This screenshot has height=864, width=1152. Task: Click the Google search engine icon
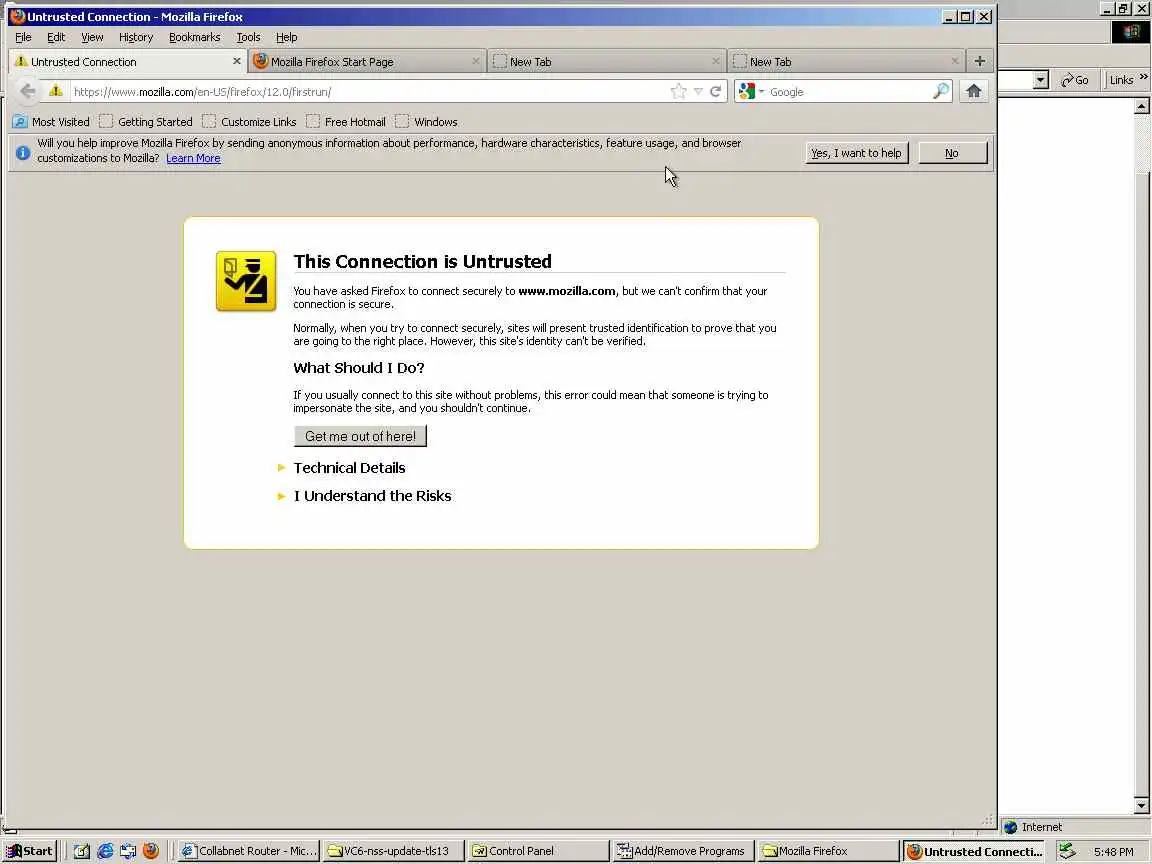coord(747,91)
